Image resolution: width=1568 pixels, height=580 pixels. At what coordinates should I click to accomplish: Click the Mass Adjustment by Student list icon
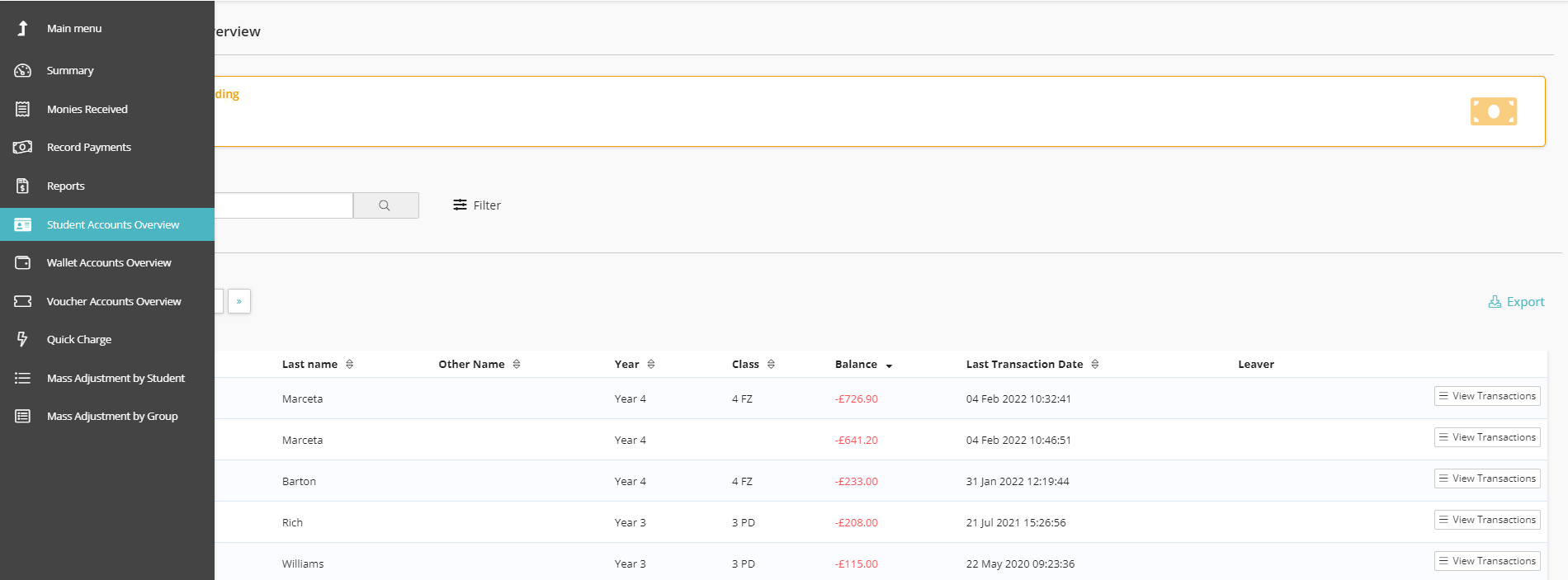point(22,378)
